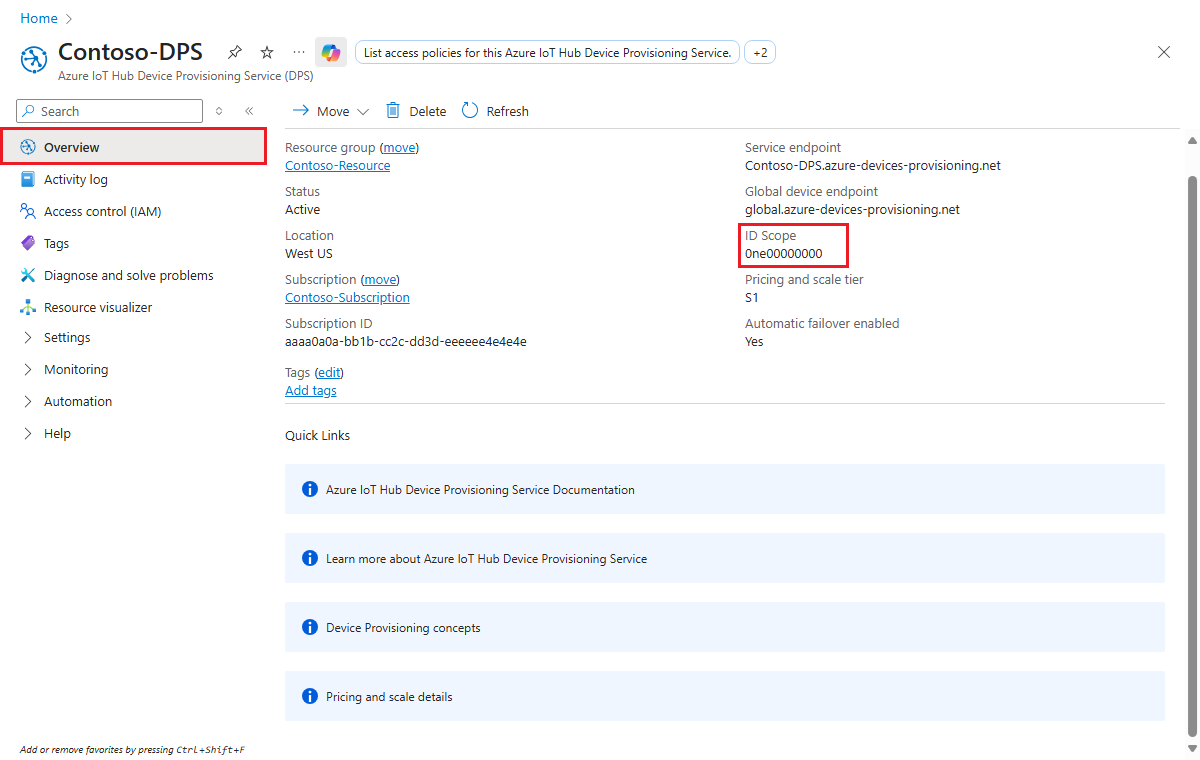1200x760 pixels.
Task: Select Overview in the sidebar menu
Action: coord(70,146)
